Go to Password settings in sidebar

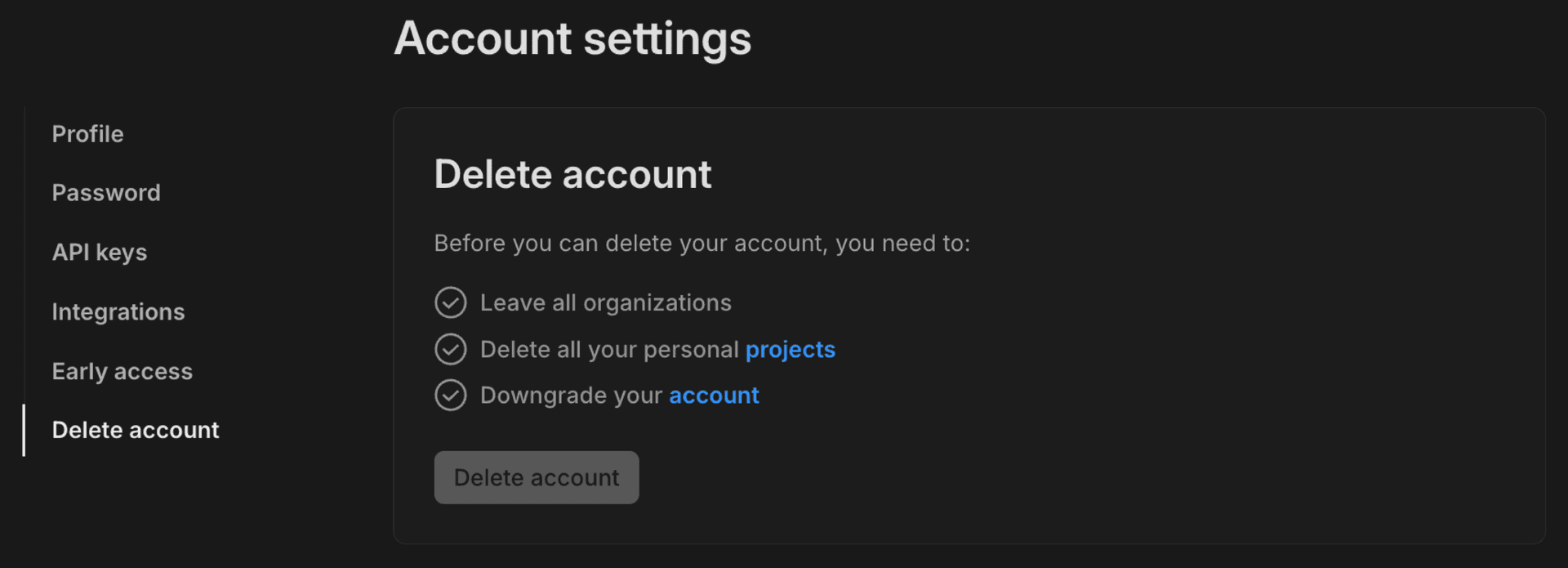(x=106, y=193)
